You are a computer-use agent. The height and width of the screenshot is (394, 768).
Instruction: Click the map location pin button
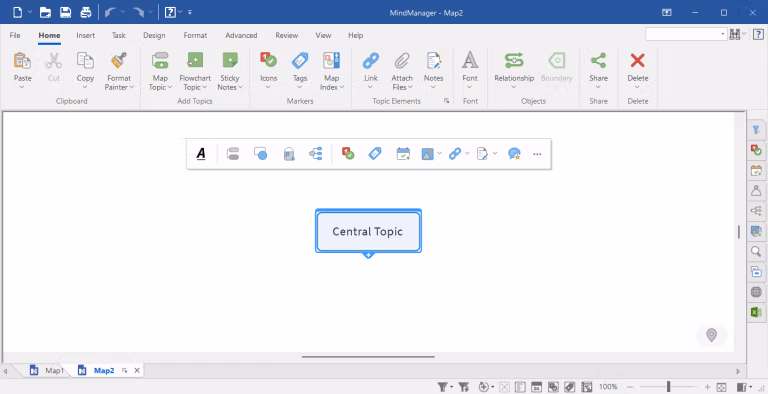(711, 335)
